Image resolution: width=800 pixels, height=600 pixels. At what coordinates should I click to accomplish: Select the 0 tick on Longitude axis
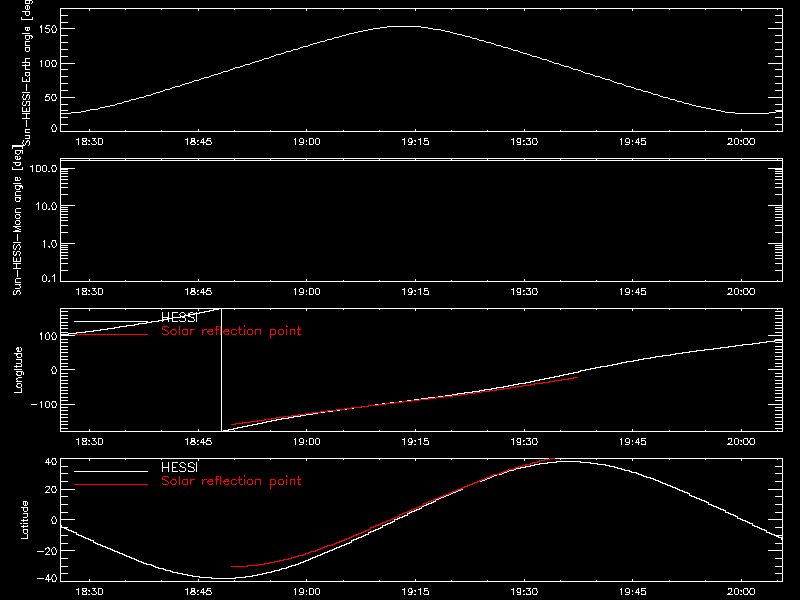click(54, 370)
